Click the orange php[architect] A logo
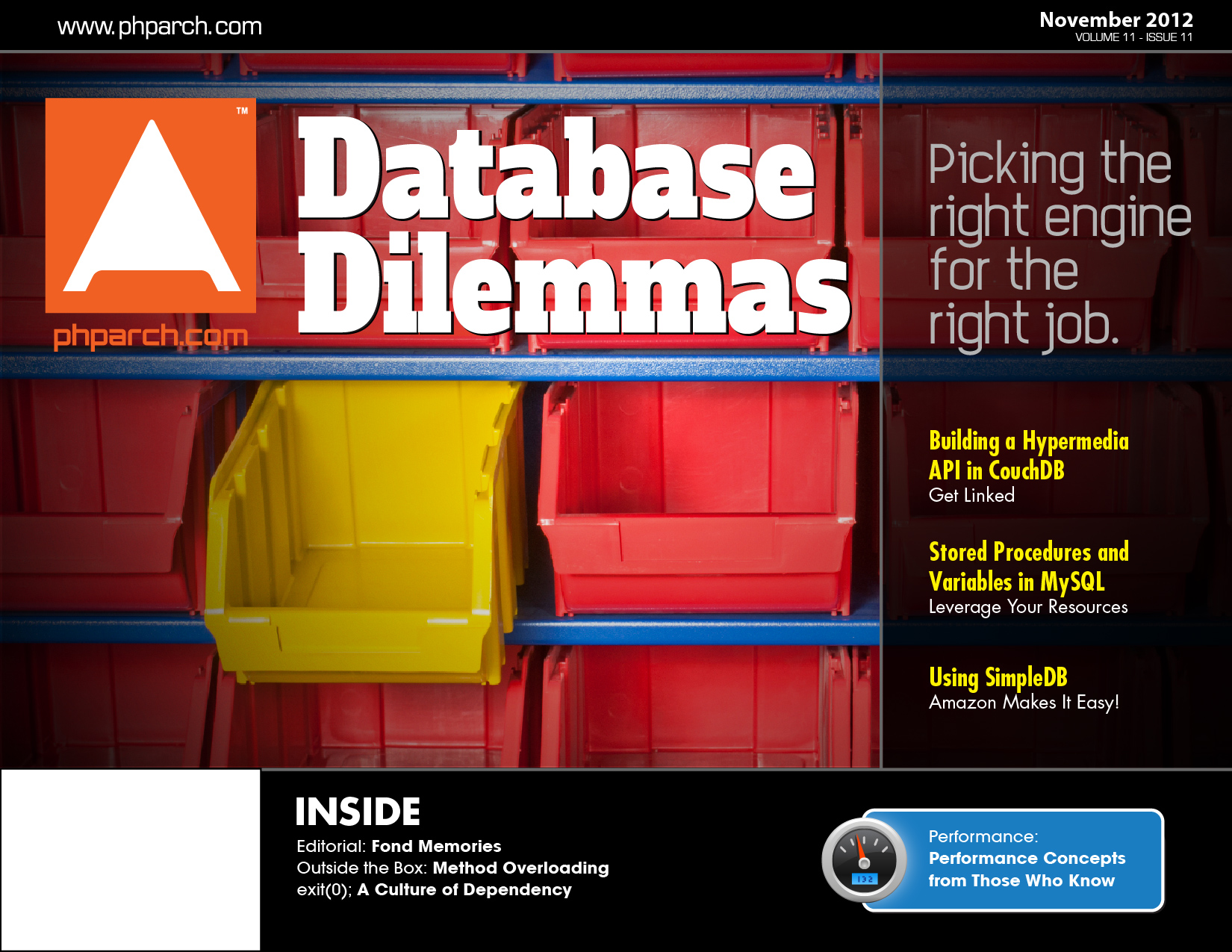Viewport: 1232px width, 952px height. coord(151,205)
